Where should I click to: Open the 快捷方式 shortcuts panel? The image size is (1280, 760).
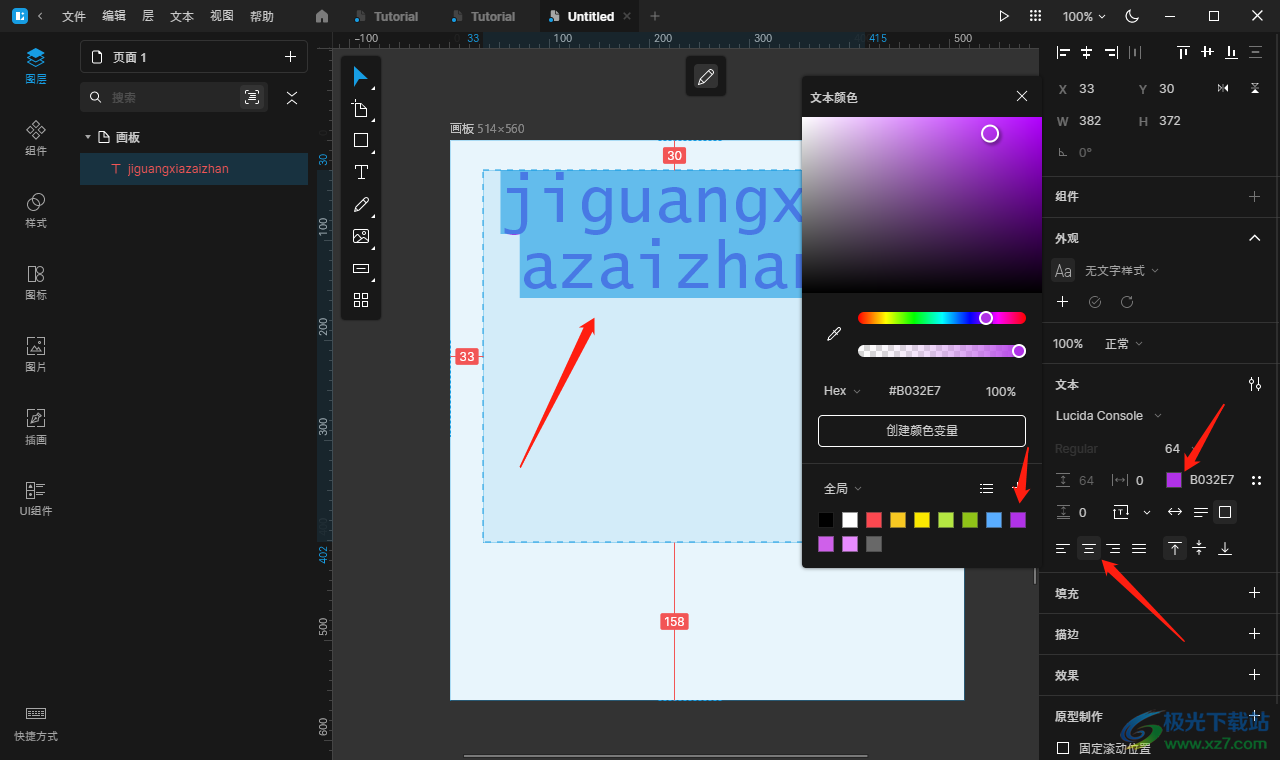coord(36,723)
